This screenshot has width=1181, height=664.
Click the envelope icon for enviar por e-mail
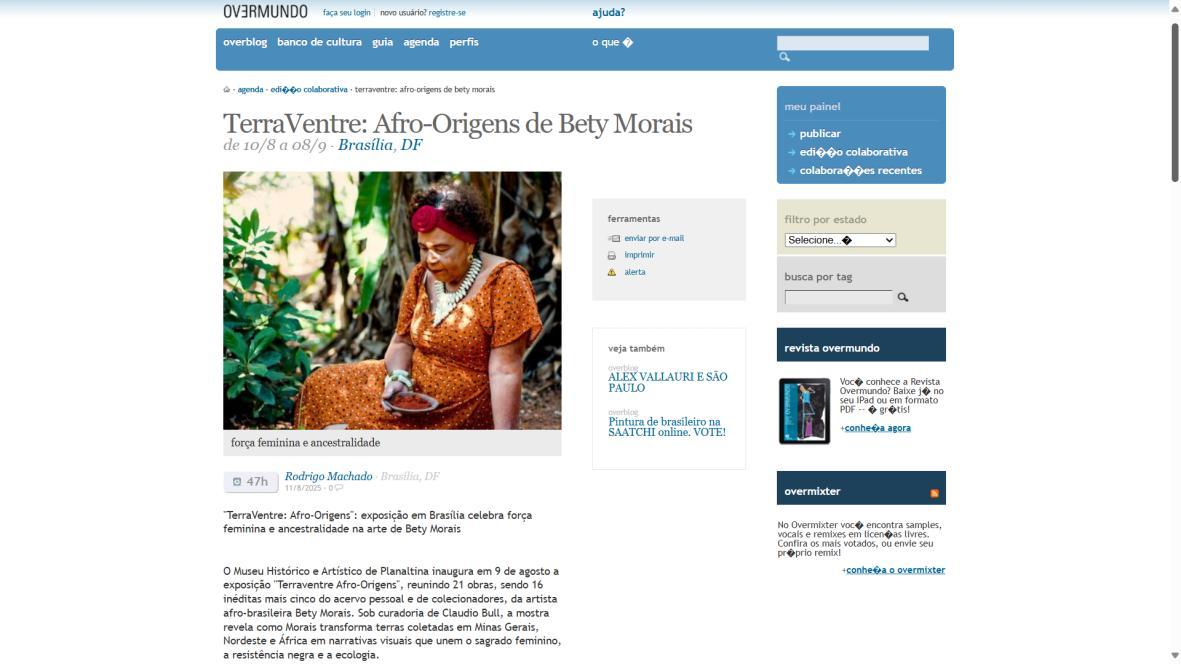[x=614, y=239]
